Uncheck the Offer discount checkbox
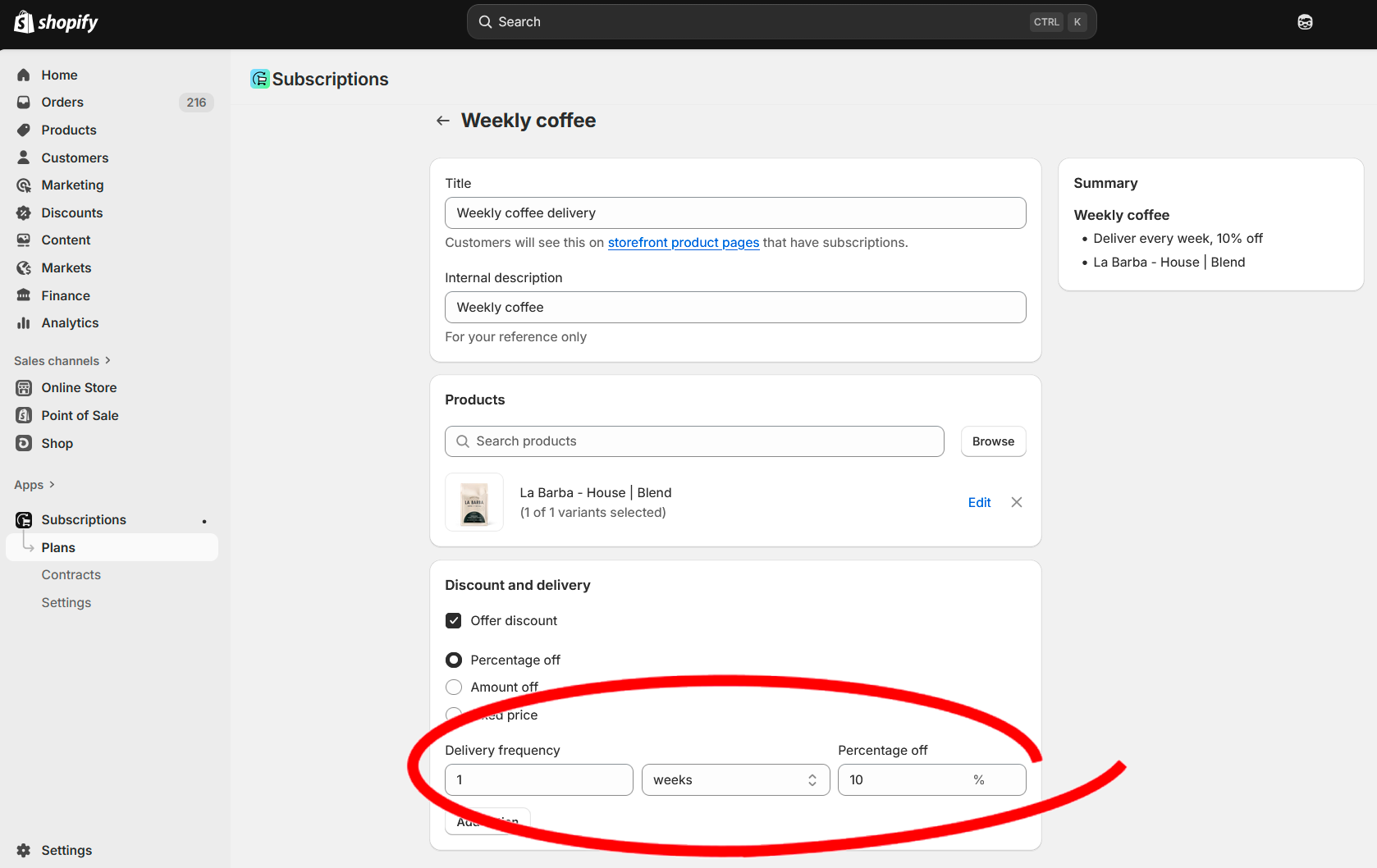The width and height of the screenshot is (1377, 868). tap(454, 620)
